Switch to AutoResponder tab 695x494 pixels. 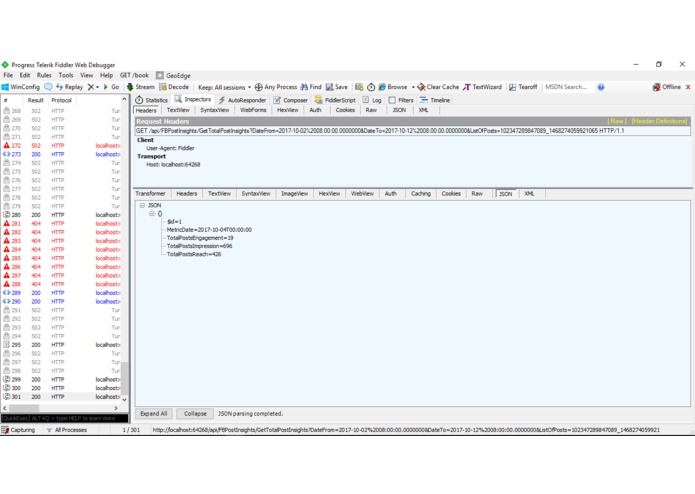(242, 100)
